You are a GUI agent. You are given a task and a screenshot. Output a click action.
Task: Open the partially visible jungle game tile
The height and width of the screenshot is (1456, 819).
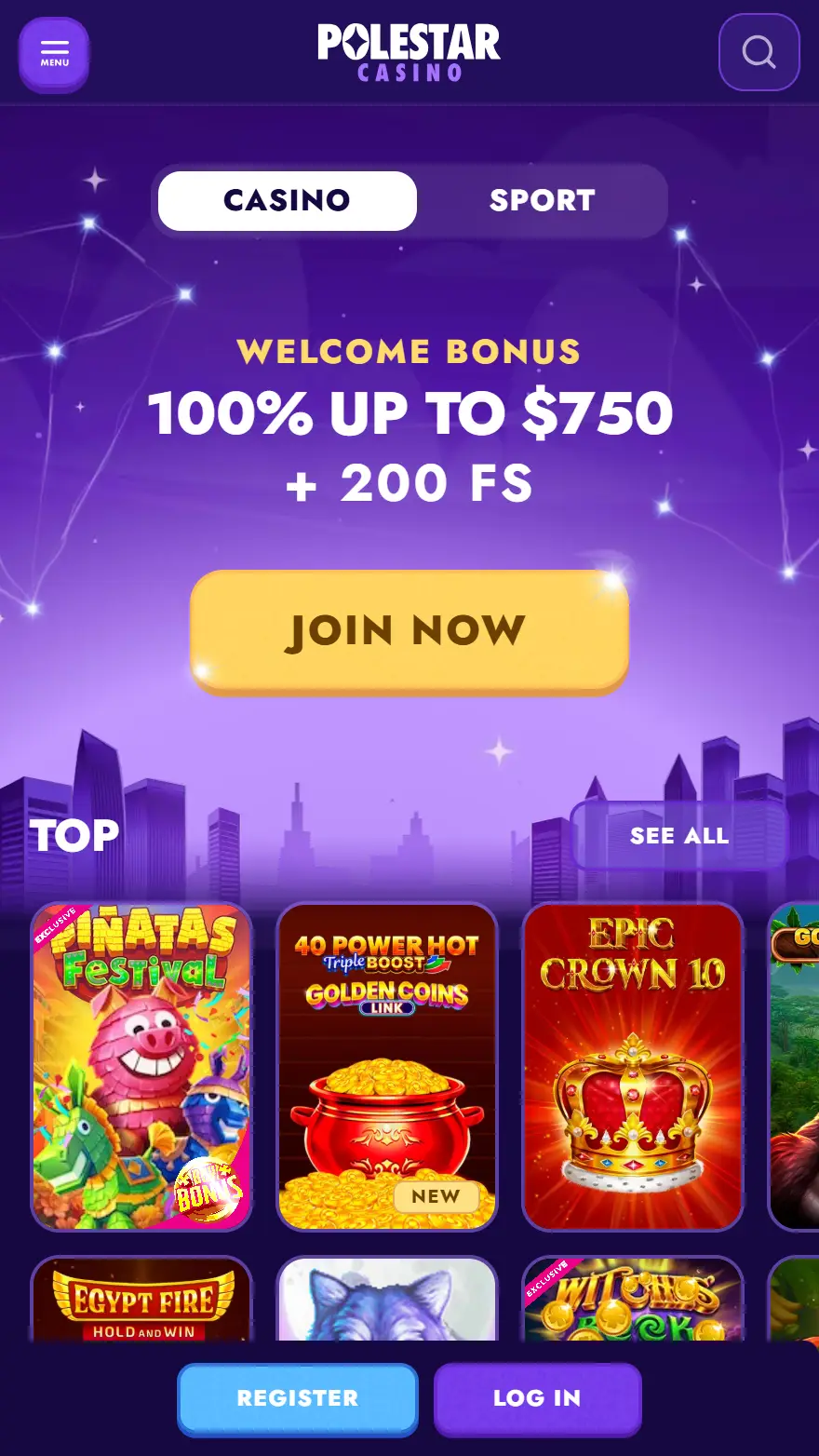tap(794, 1067)
